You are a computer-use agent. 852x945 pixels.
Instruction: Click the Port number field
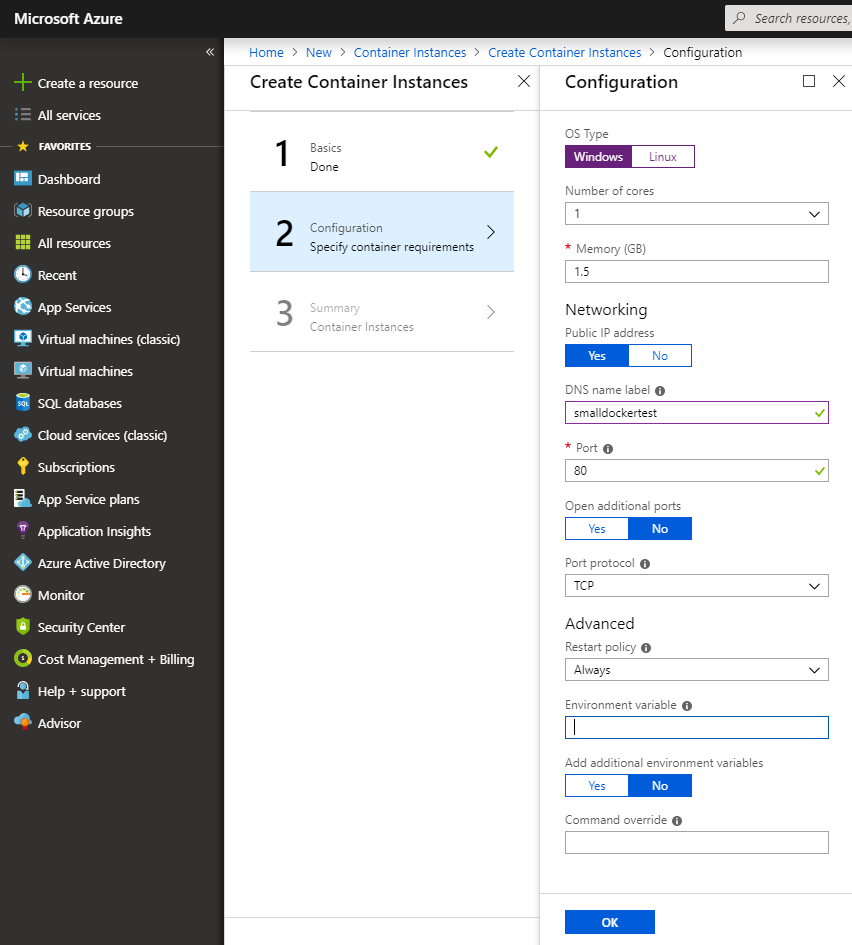point(697,471)
